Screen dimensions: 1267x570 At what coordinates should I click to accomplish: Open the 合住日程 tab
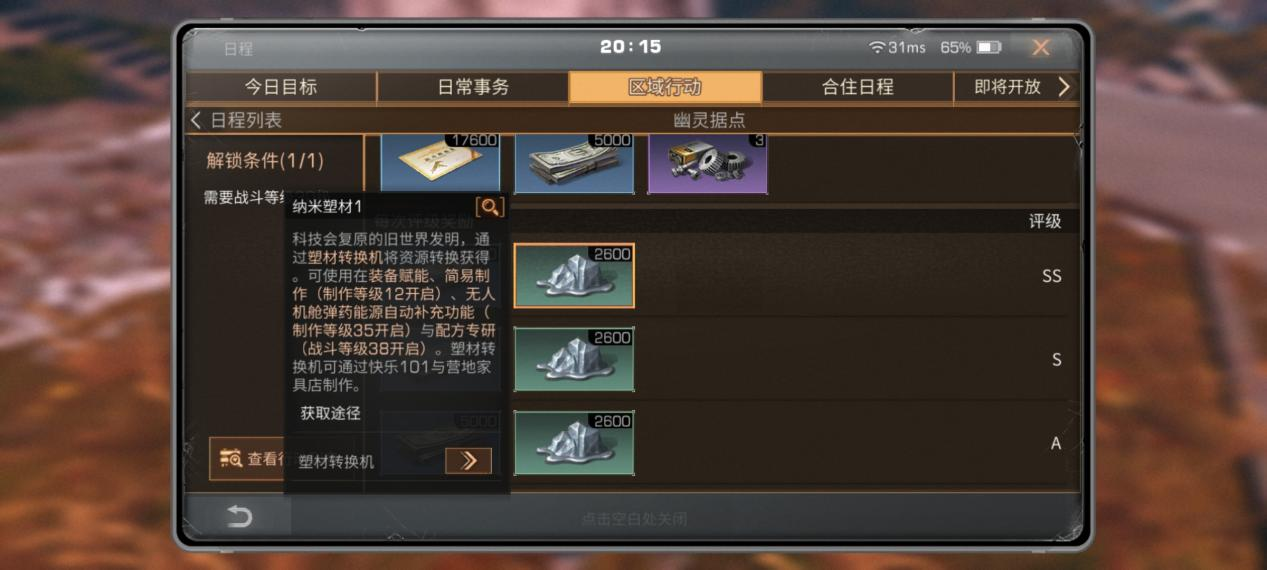[857, 87]
